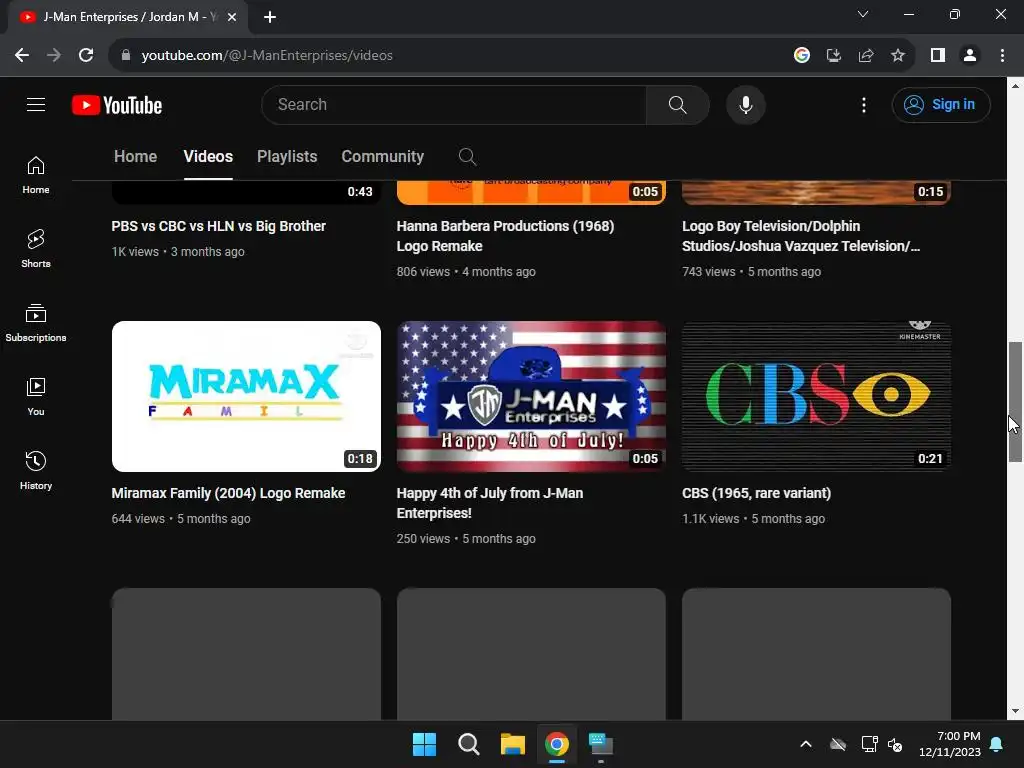Click the muted volume tray icon
The width and height of the screenshot is (1024, 768).
click(x=895, y=744)
